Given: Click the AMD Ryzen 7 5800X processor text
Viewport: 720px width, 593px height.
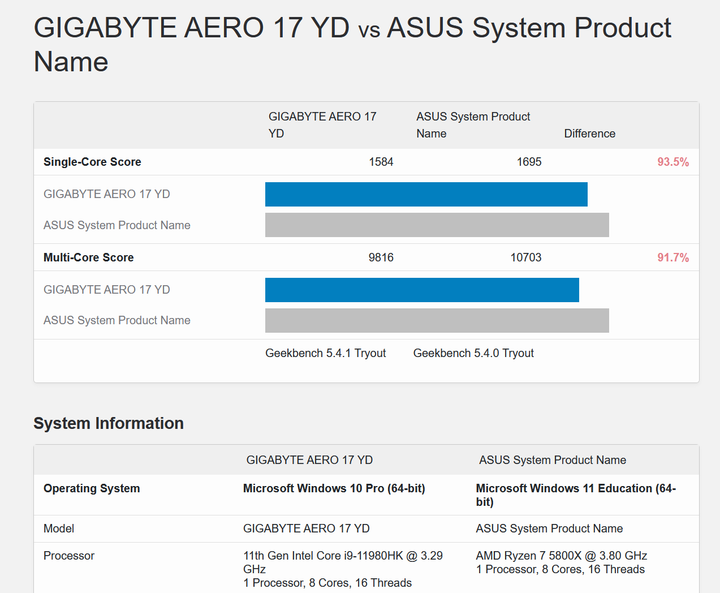Looking at the screenshot, I should [x=561, y=556].
